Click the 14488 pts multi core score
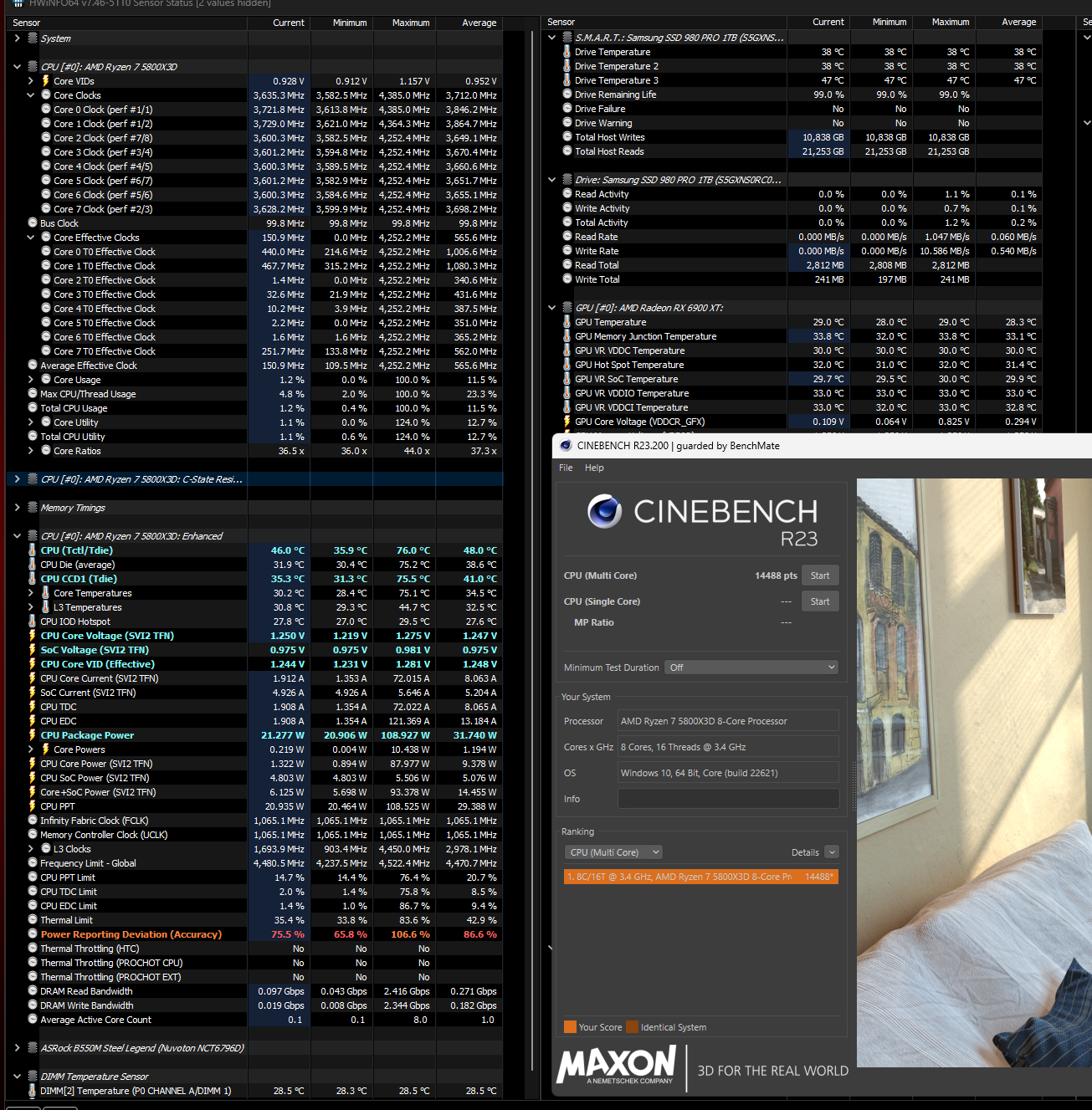Viewport: 1092px width, 1110px height. (776, 575)
